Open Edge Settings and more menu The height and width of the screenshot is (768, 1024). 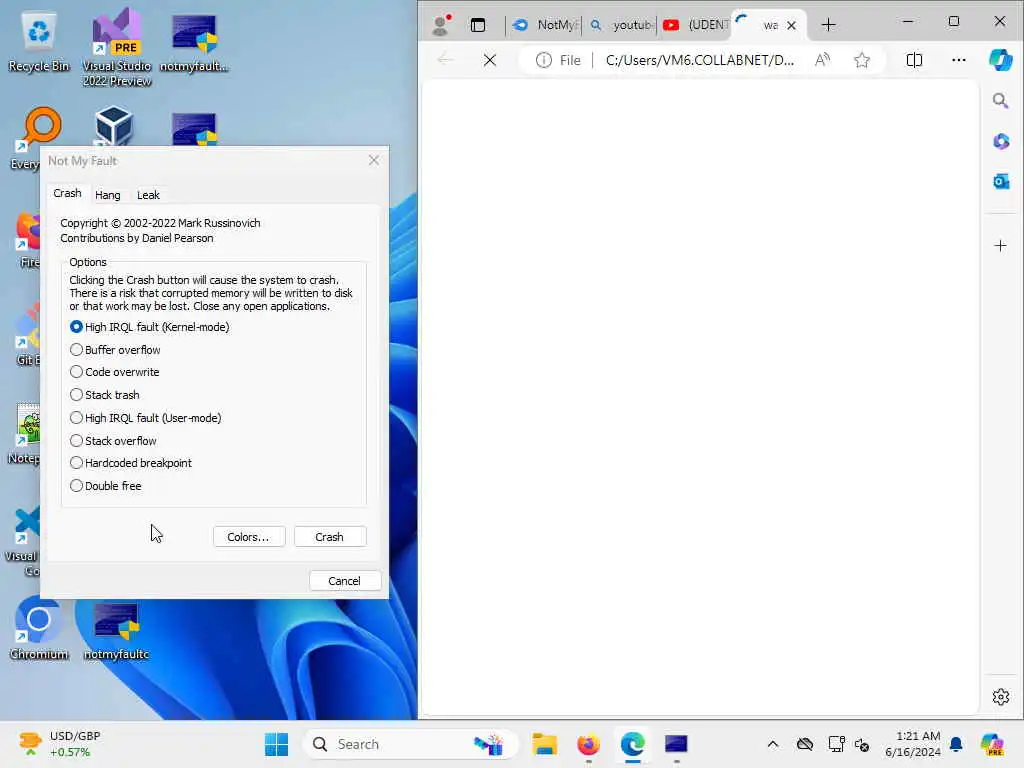[959, 60]
